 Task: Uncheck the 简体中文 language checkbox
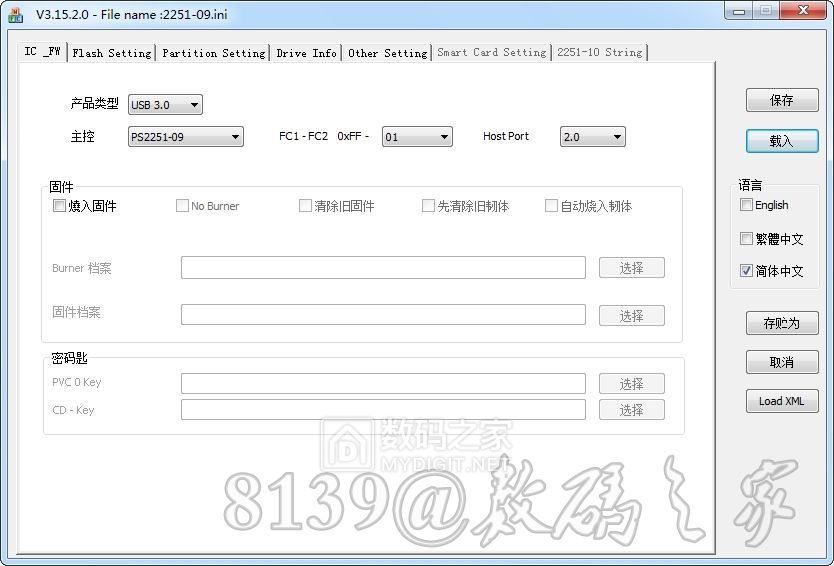[746, 270]
